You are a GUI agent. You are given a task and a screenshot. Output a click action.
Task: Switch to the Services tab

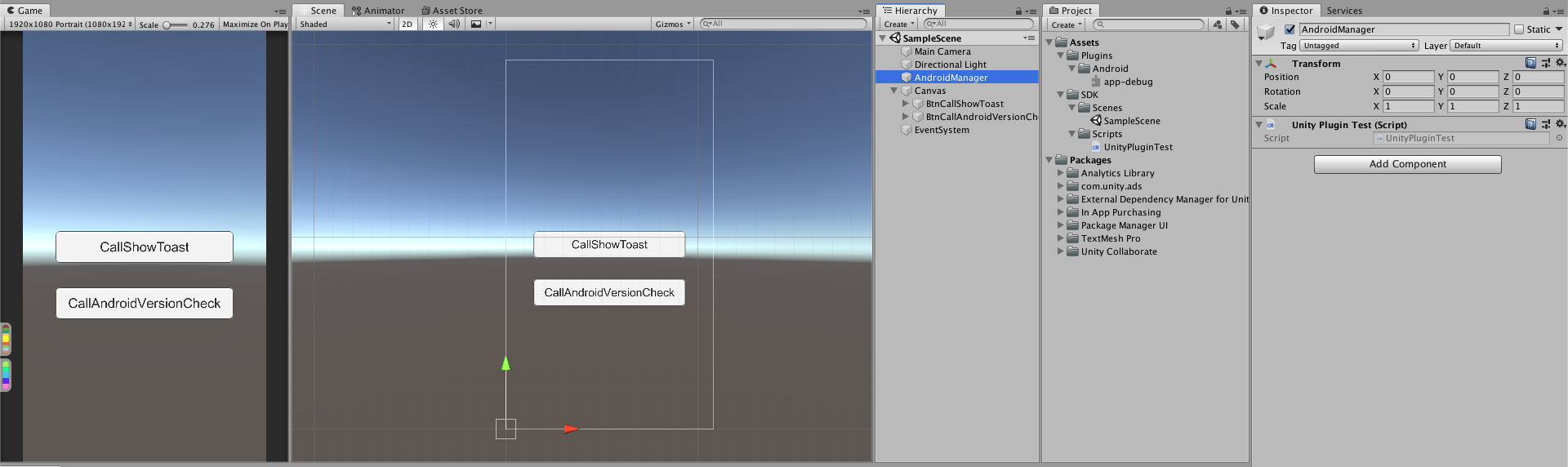(1344, 11)
